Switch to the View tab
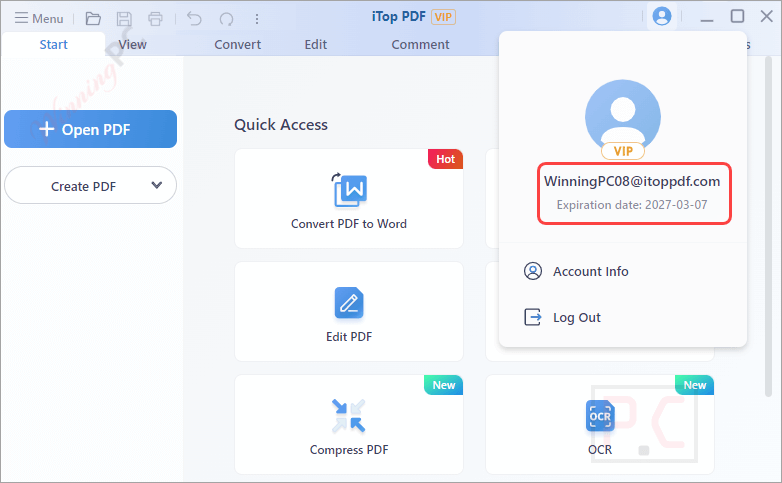This screenshot has height=483, width=782. [x=133, y=44]
